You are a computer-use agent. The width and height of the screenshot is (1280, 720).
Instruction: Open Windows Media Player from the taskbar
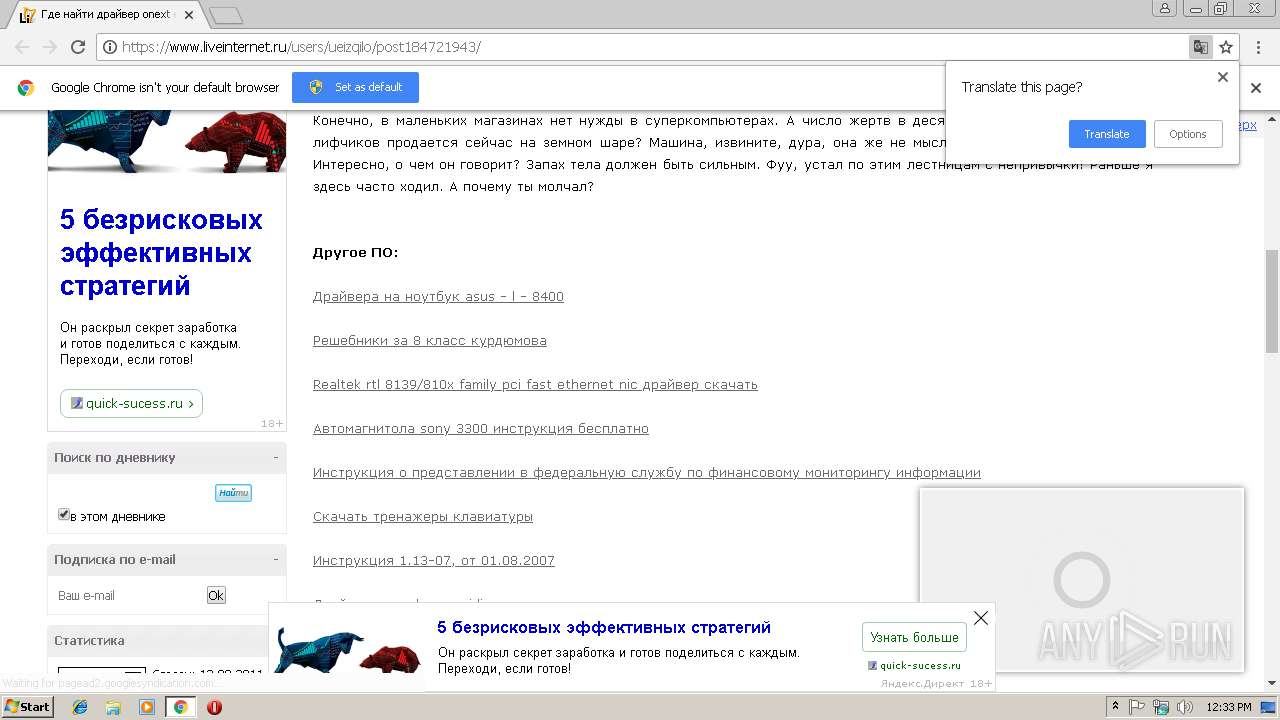pyautogui.click(x=147, y=707)
